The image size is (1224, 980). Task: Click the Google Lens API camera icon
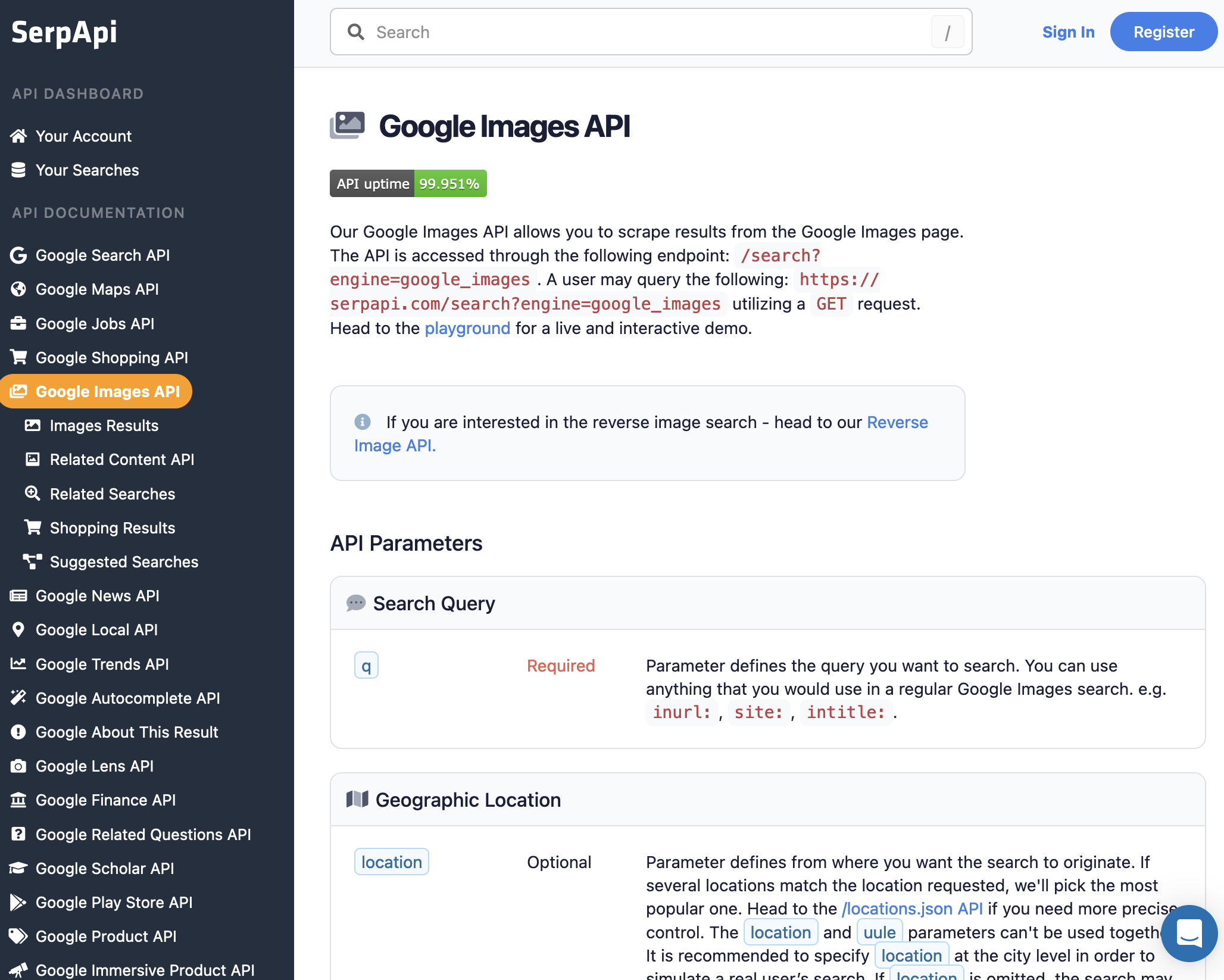(18, 766)
